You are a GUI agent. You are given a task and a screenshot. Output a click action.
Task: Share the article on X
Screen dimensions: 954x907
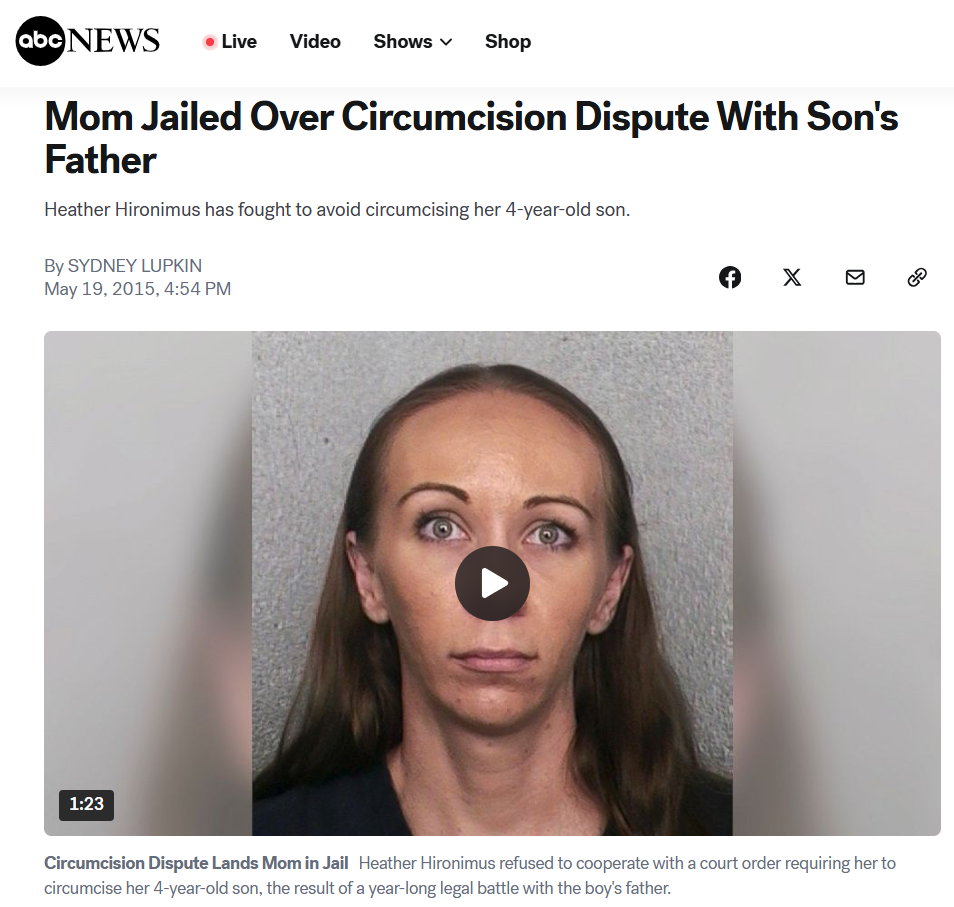[x=792, y=277]
